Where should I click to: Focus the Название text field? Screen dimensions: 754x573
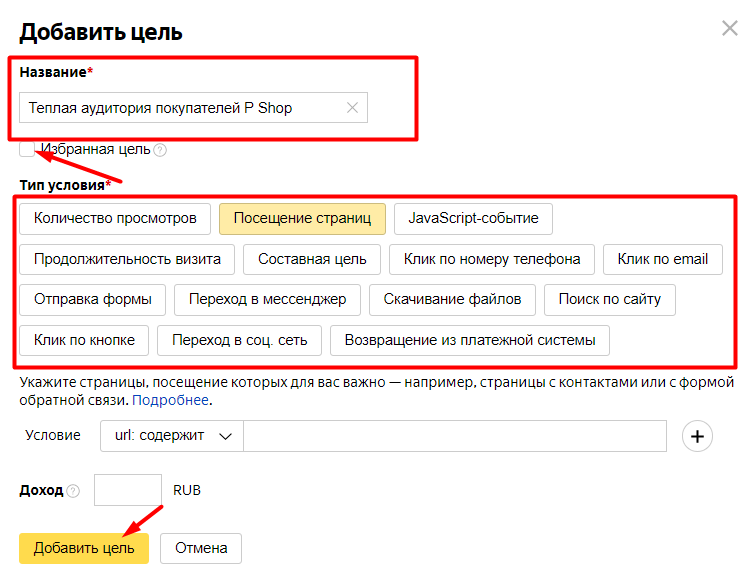(193, 108)
